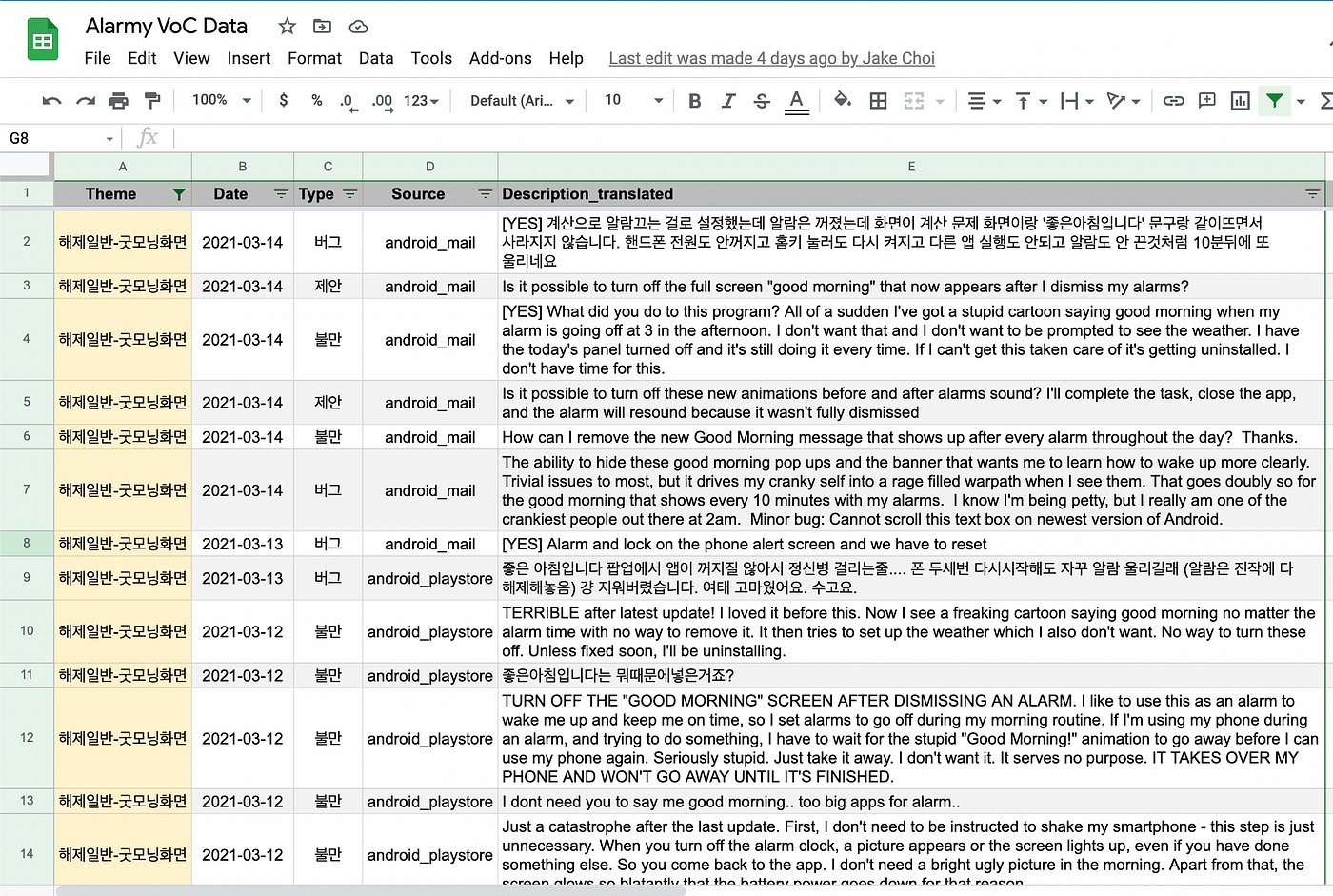
Task: Print the spreadsheet
Action: click(119, 101)
